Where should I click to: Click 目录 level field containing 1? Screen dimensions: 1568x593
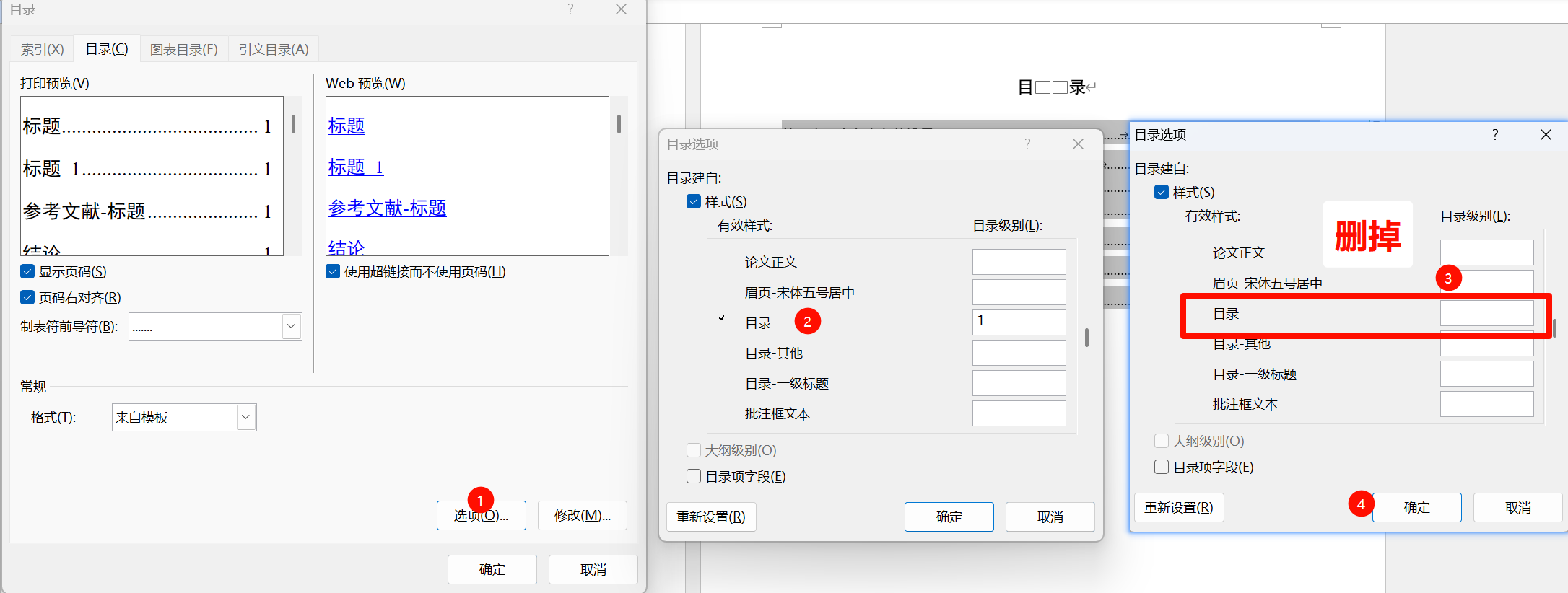point(1019,322)
